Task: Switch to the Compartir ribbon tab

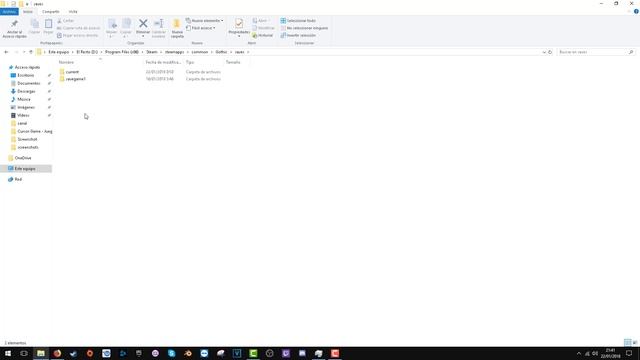Action: [51, 12]
